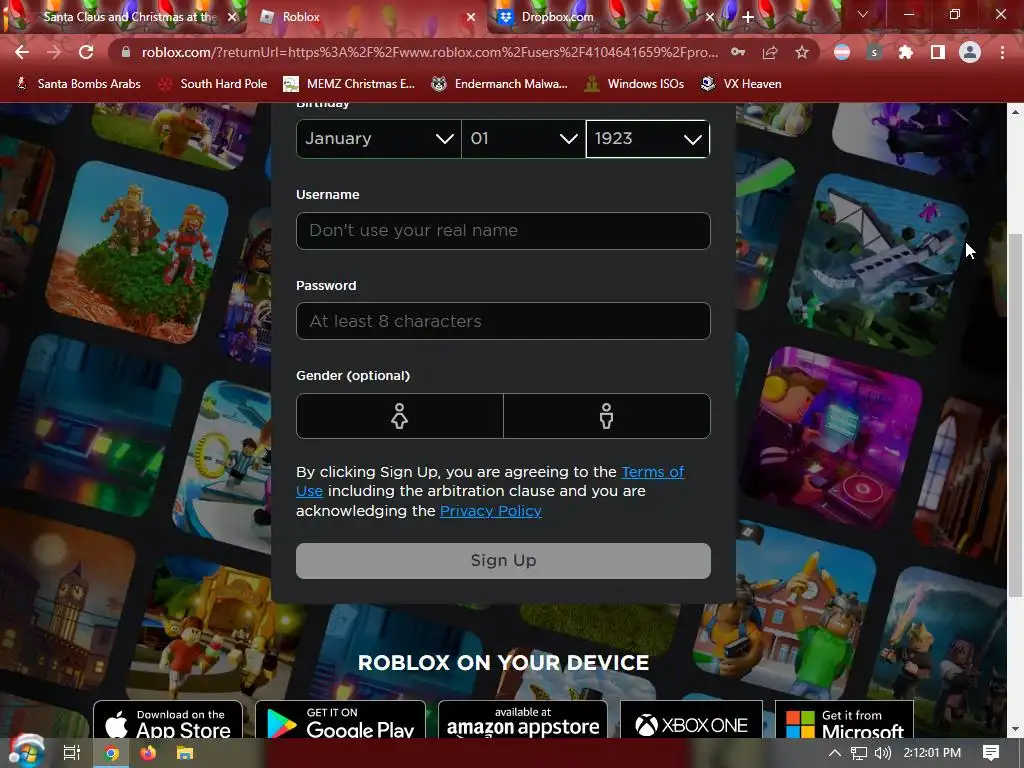Click the site lock icon in address bar

[x=126, y=52]
